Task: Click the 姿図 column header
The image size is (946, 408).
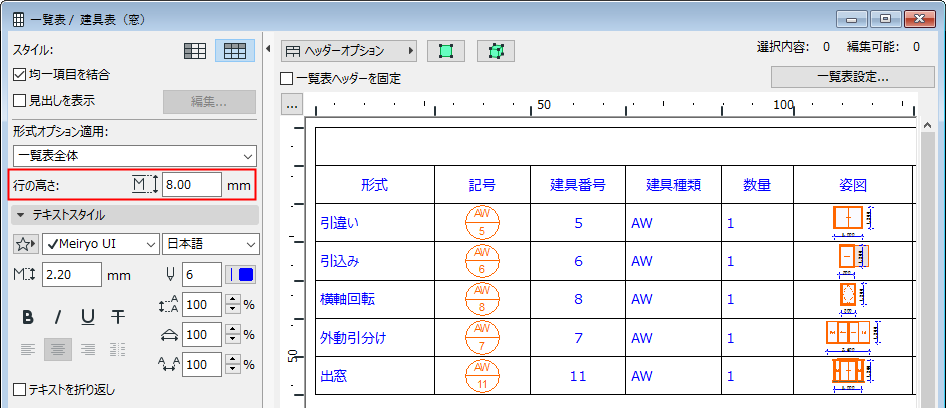Action: pos(853,185)
